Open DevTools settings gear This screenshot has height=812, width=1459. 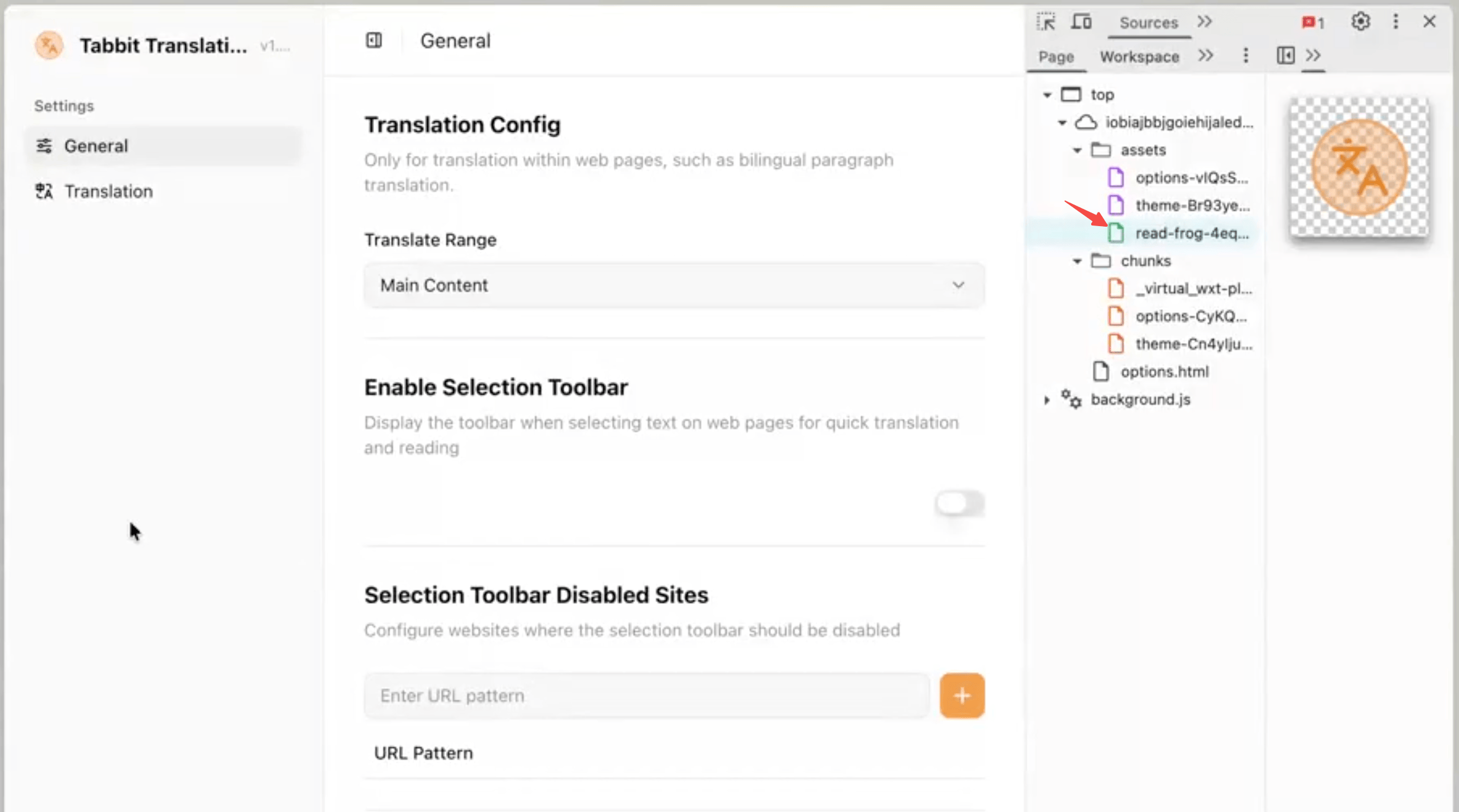point(1360,22)
